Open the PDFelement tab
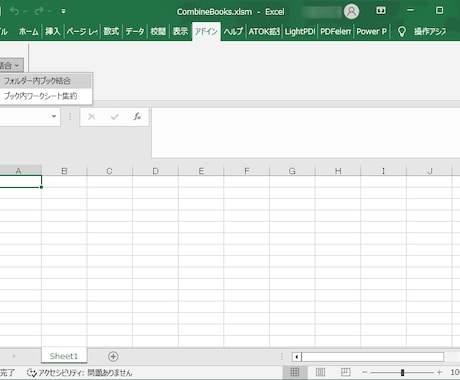 point(335,32)
